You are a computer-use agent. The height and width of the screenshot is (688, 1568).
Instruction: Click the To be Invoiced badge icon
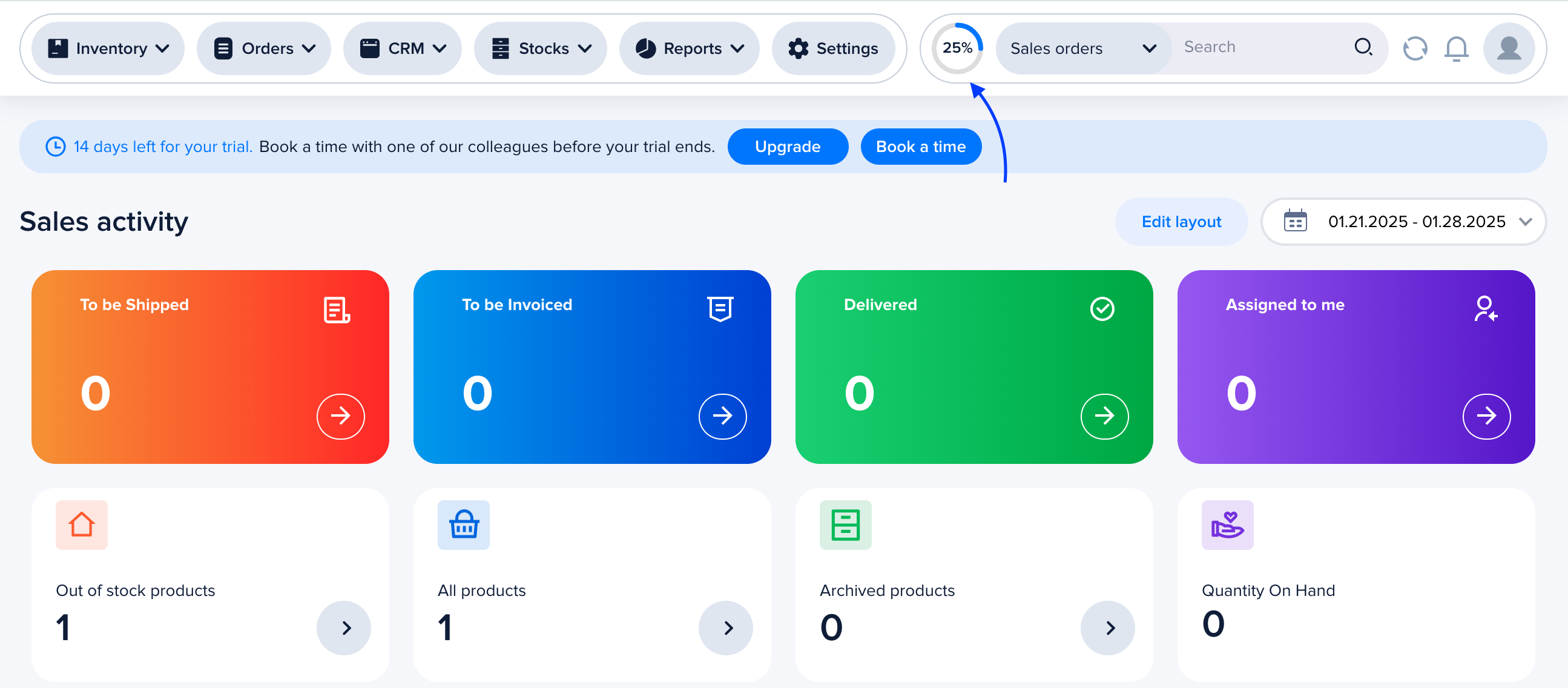[x=720, y=309]
